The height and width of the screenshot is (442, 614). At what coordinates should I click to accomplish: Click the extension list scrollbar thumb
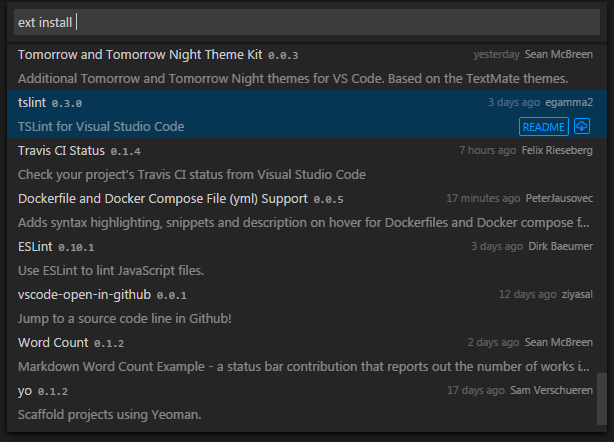[x=601, y=400]
